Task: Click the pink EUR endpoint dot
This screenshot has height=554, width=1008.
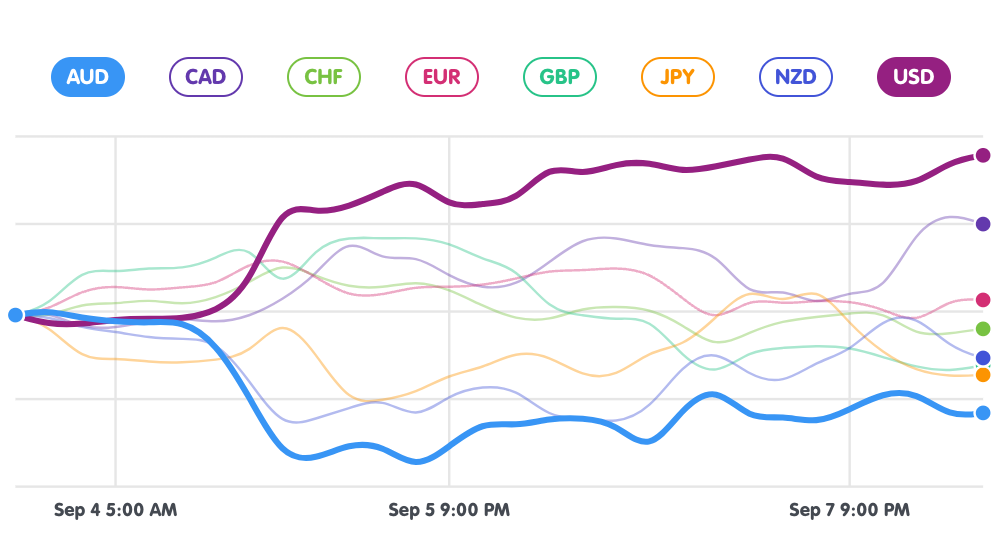Action: (983, 300)
